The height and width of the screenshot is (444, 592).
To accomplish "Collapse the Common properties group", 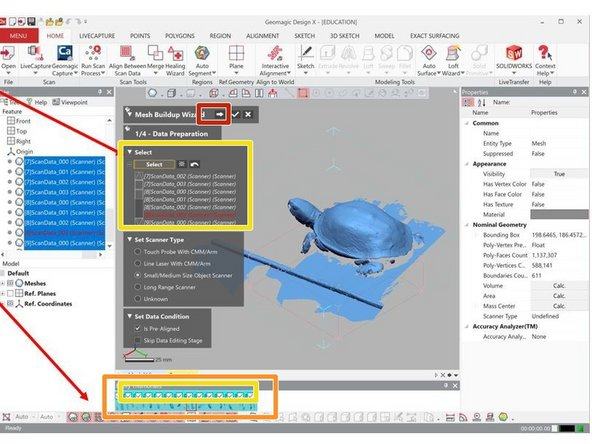I will point(467,123).
